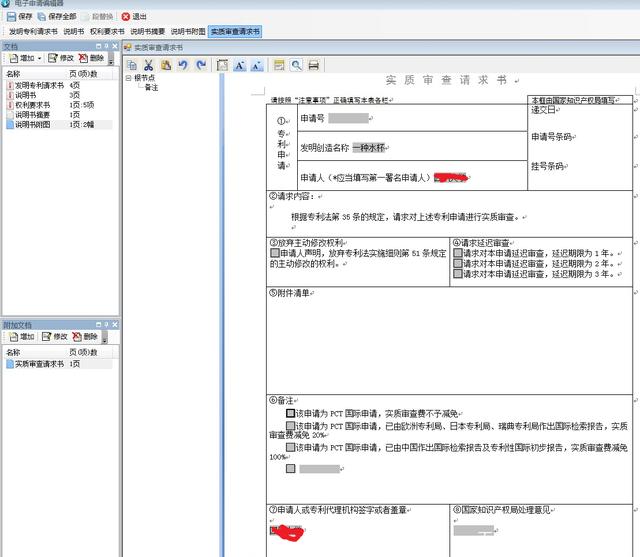Click the copy icon in the editor toolbar
Image resolution: width=640 pixels, height=557 pixels.
coord(132,65)
